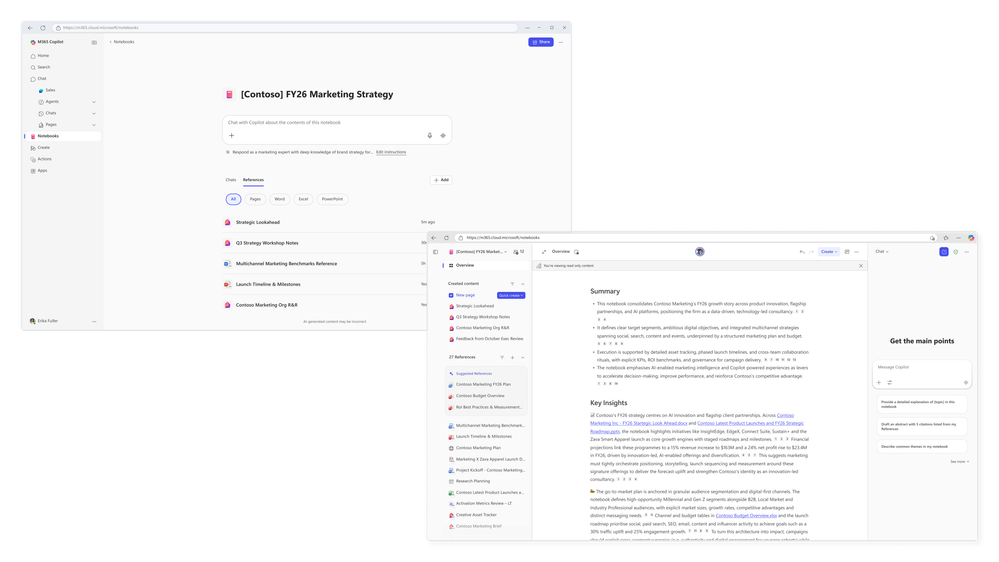Open the Chat dropdown in the Copilot pane

click(x=882, y=252)
